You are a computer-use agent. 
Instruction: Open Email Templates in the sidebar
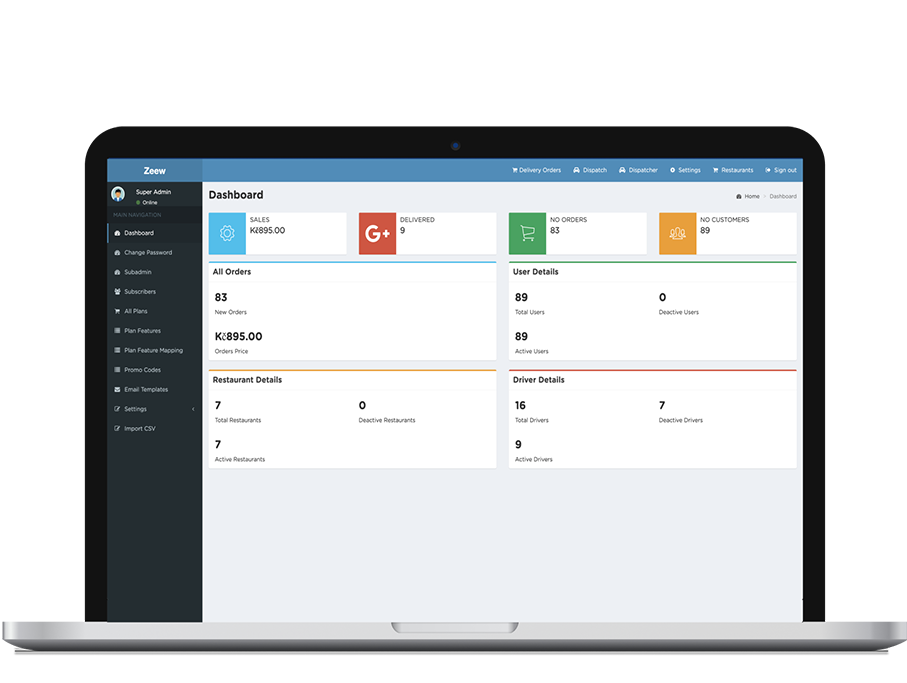point(145,389)
